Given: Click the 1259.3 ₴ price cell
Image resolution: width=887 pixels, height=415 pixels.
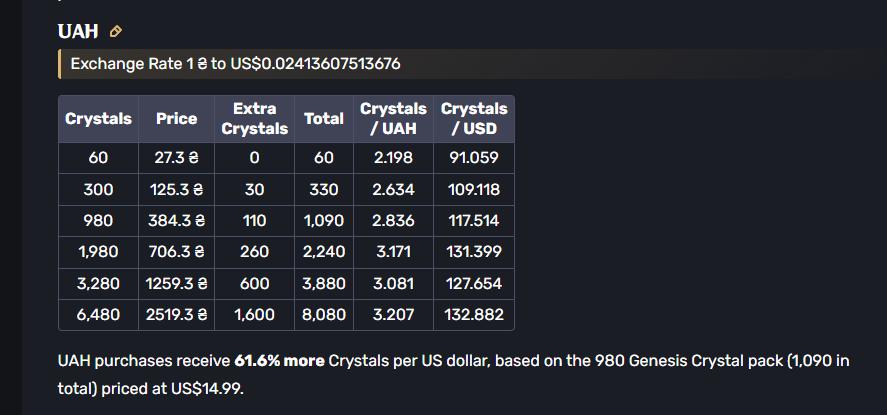Looking at the screenshot, I should click(177, 283).
